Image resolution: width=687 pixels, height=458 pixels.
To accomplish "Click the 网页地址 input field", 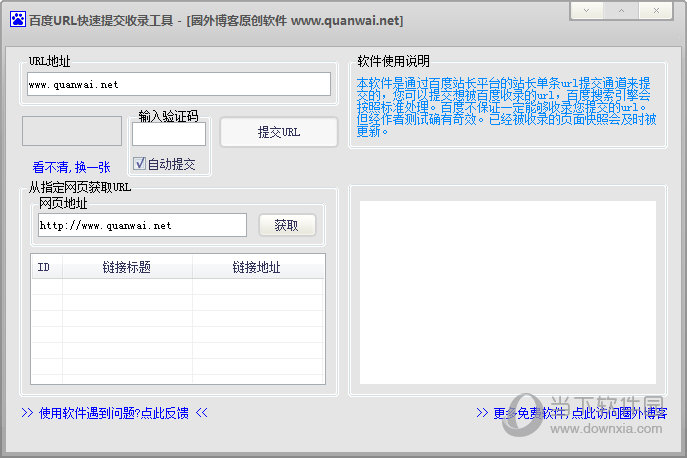I will [x=142, y=225].
